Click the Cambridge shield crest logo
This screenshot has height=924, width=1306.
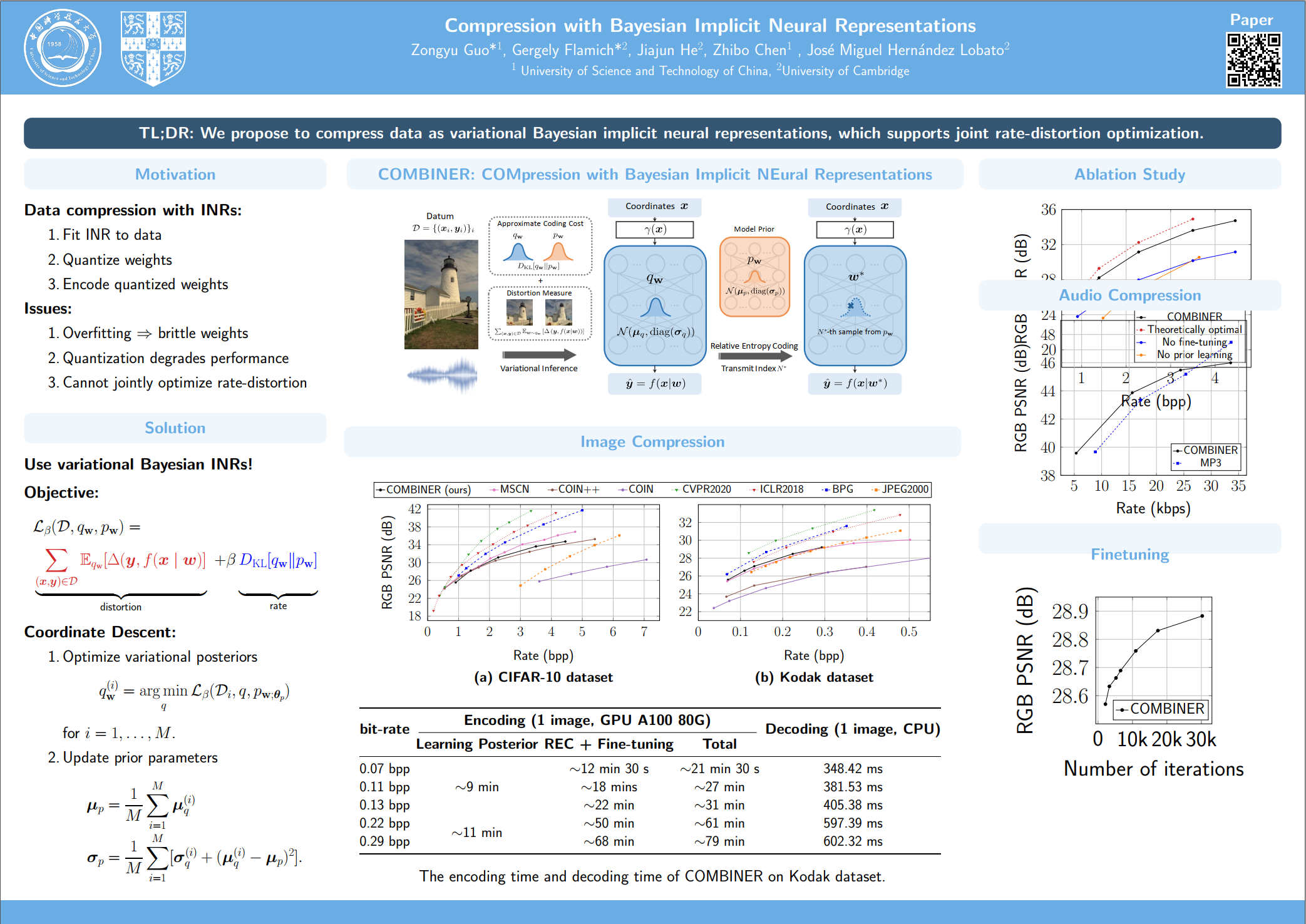point(153,48)
